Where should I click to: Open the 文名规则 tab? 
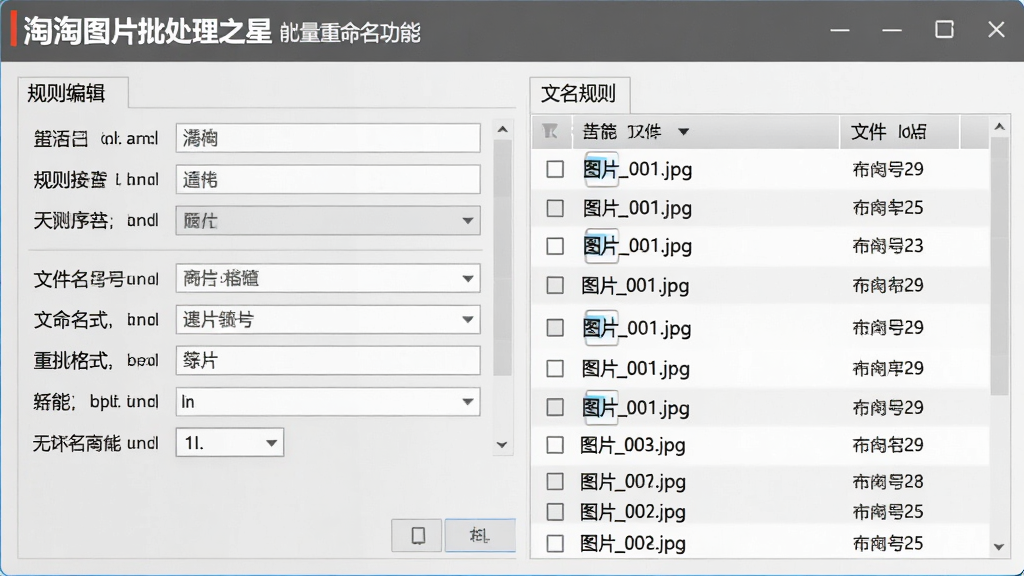tap(579, 93)
